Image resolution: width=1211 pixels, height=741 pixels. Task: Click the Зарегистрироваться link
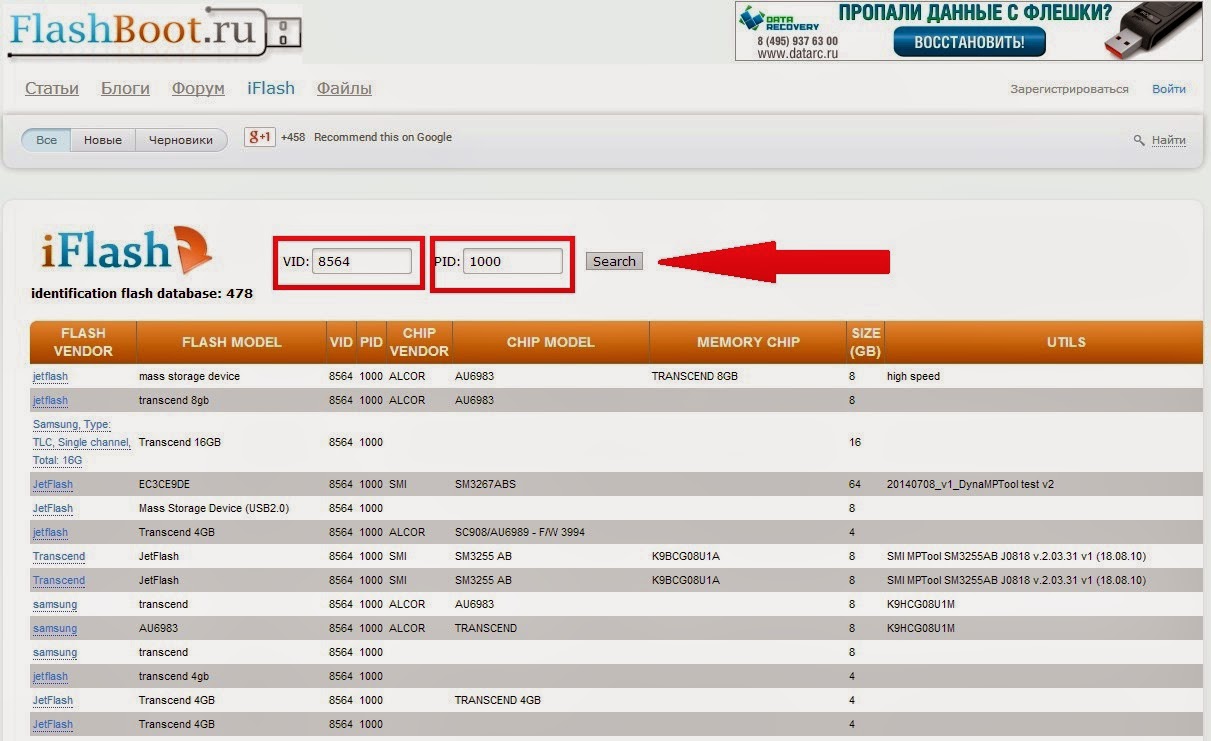click(1069, 89)
